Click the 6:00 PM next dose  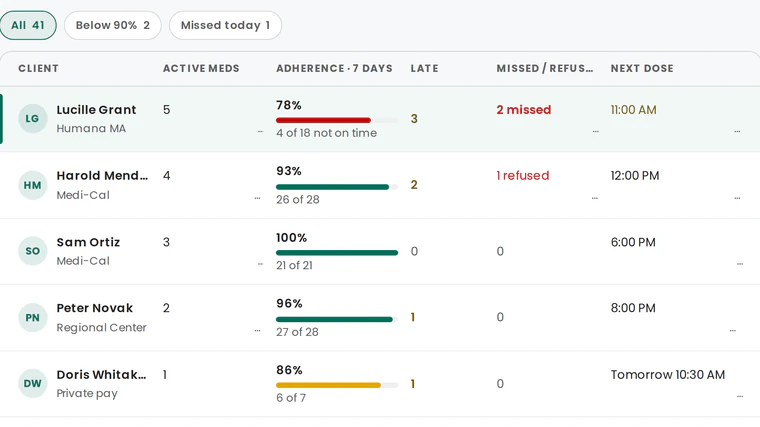click(x=633, y=242)
